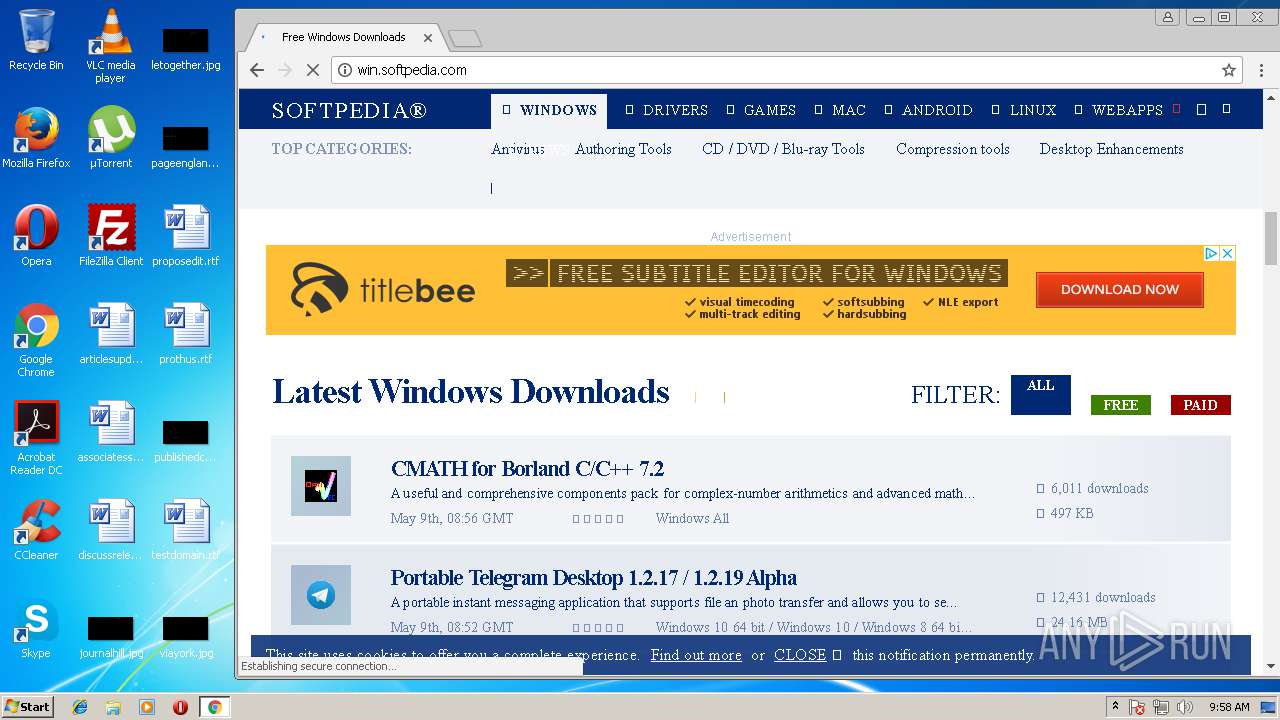Open a new Chrome tab
This screenshot has height=720, width=1280.
[x=465, y=38]
